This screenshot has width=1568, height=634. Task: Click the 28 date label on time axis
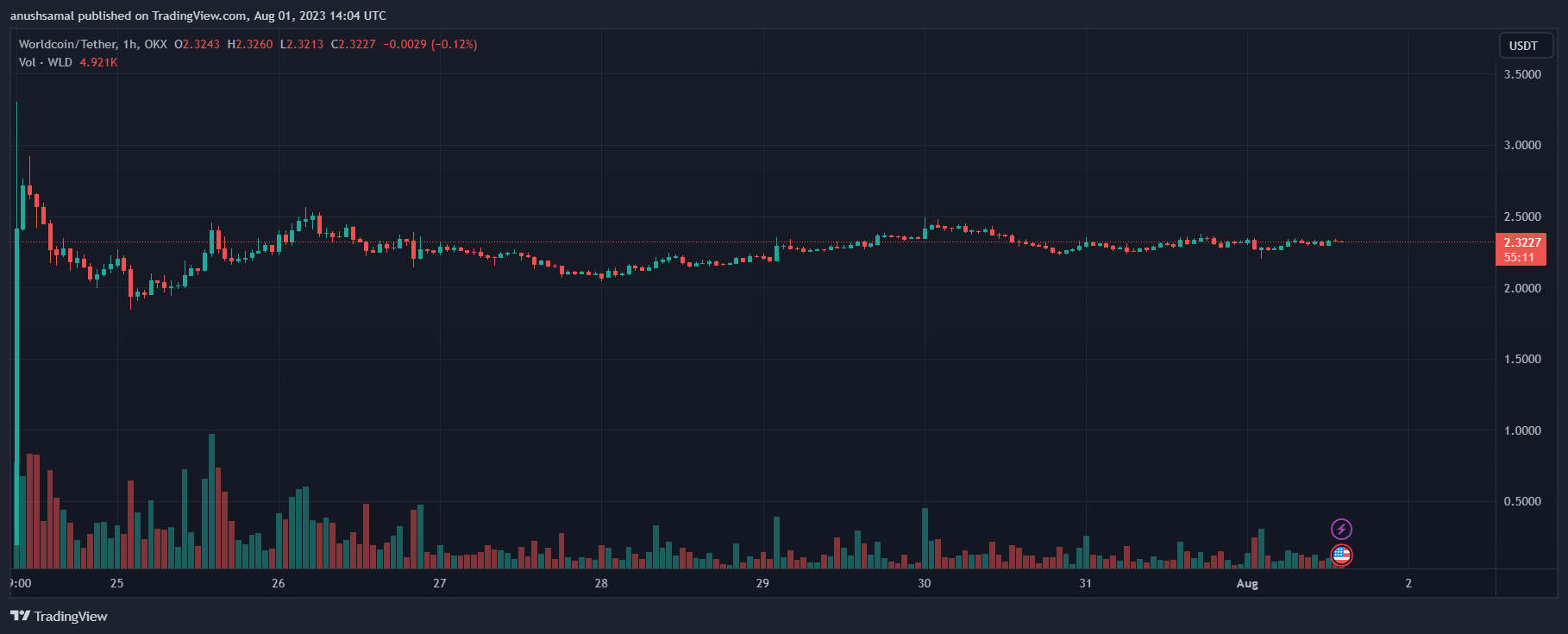point(601,583)
